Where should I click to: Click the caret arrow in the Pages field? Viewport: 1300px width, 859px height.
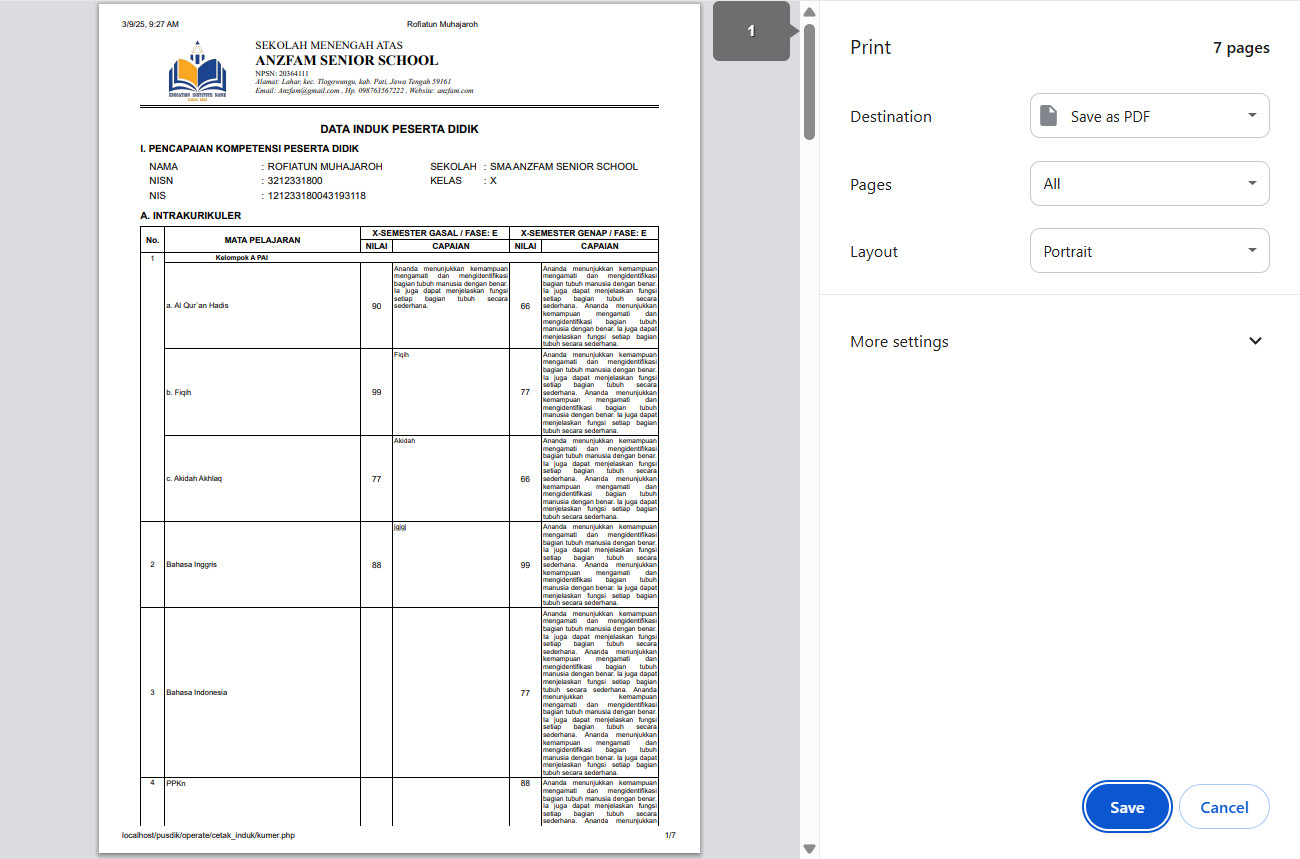[1252, 184]
